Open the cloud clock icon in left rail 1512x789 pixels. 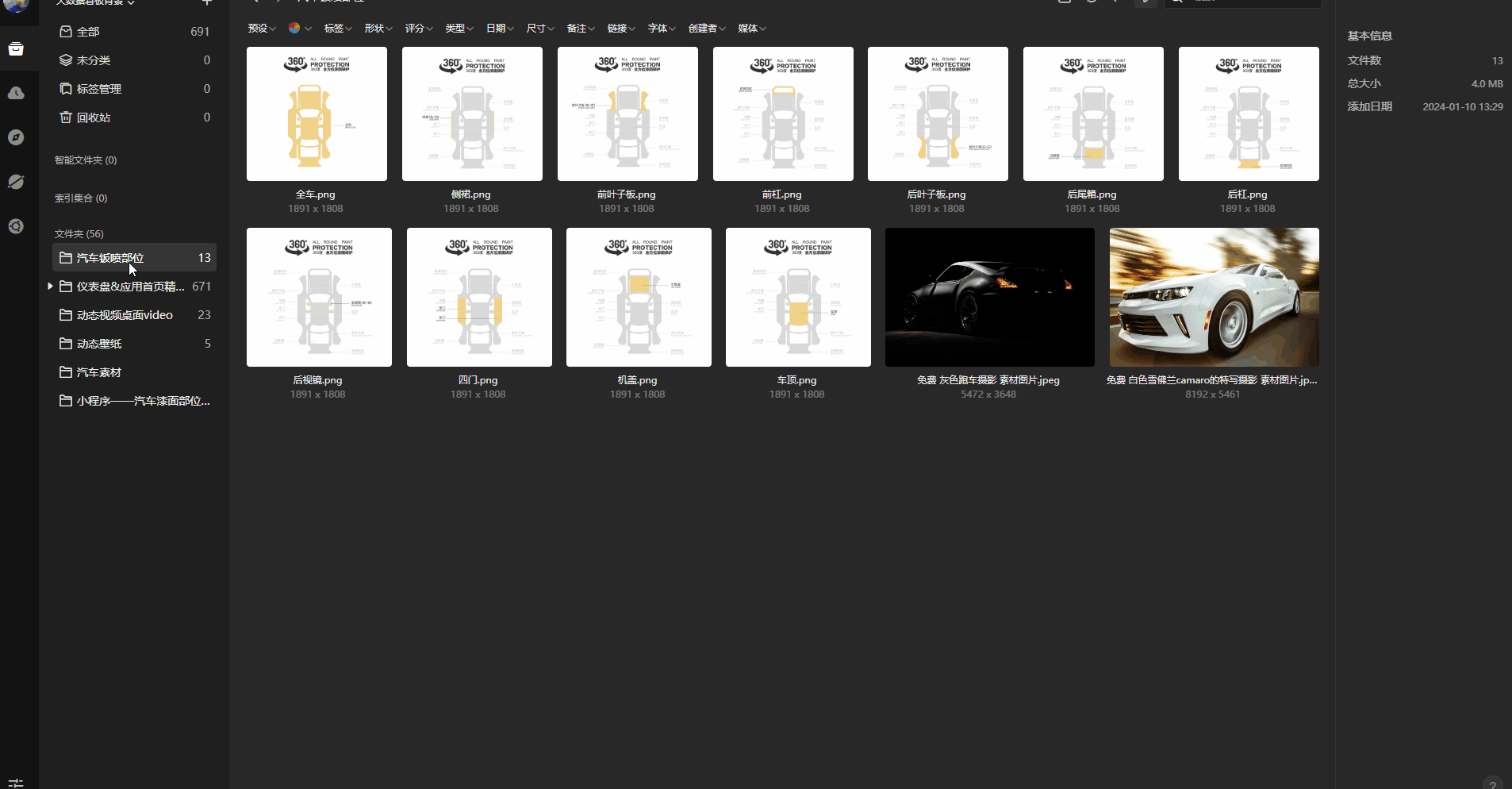[16, 94]
